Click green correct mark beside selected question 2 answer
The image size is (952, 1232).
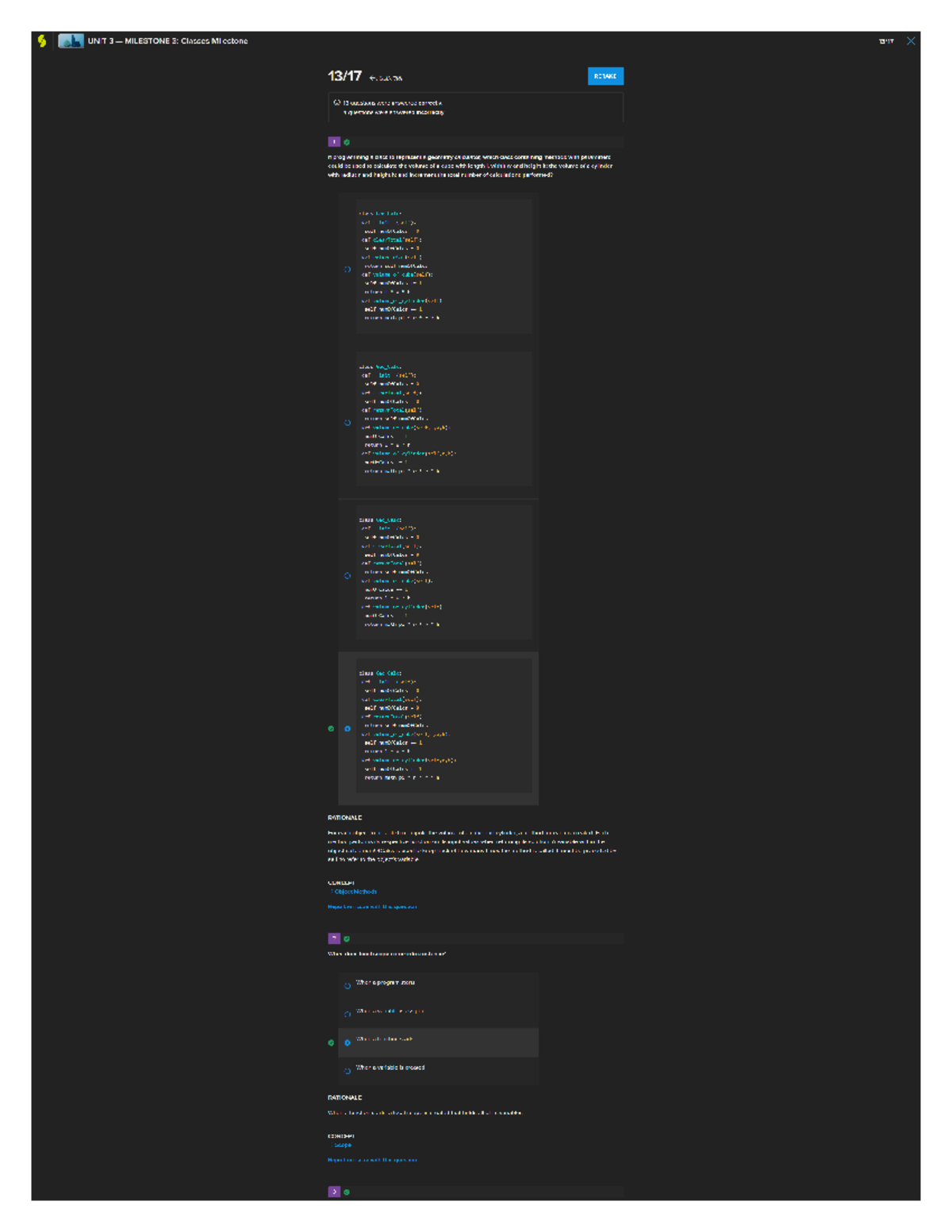(x=331, y=1042)
